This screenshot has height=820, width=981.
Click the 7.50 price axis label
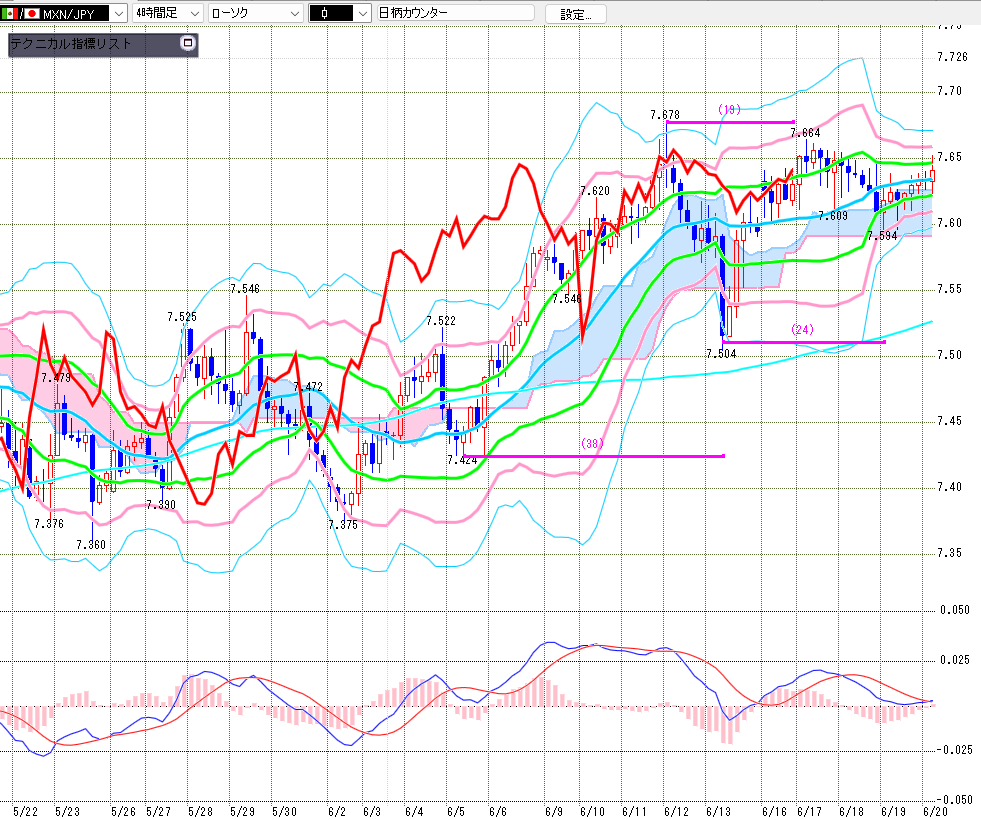click(949, 355)
